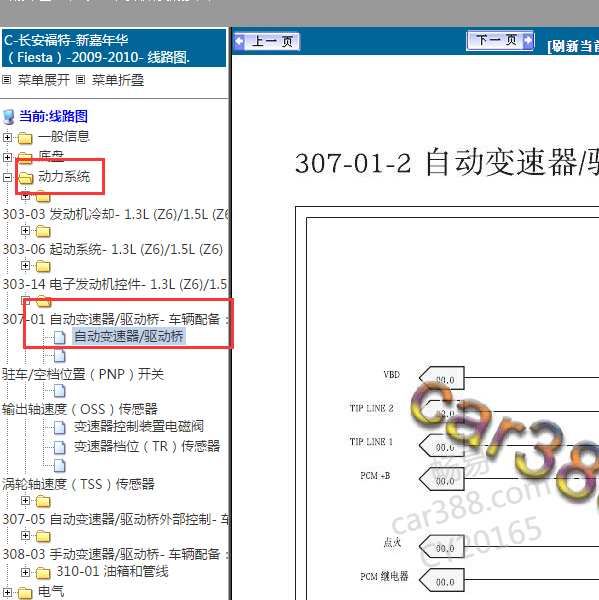
Task: Select the 电气 tree label
Action: pyautogui.click(x=51, y=592)
